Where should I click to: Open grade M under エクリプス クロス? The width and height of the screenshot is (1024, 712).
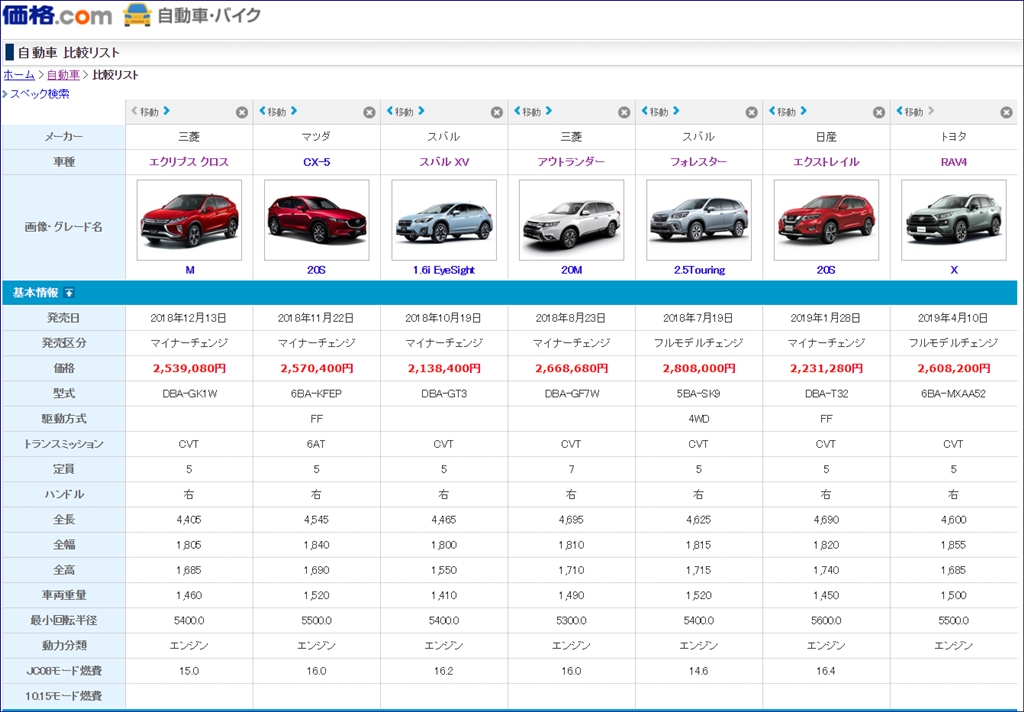tap(189, 270)
